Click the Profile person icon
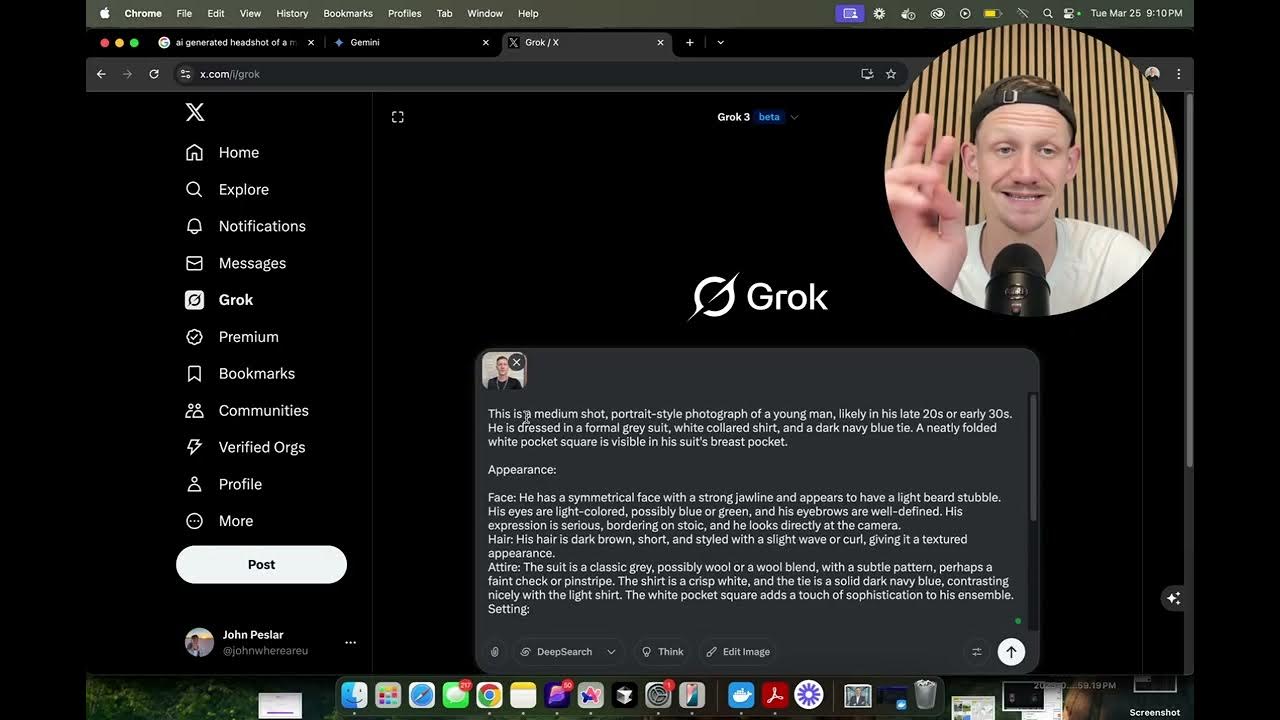This screenshot has height=720, width=1280. [x=195, y=484]
